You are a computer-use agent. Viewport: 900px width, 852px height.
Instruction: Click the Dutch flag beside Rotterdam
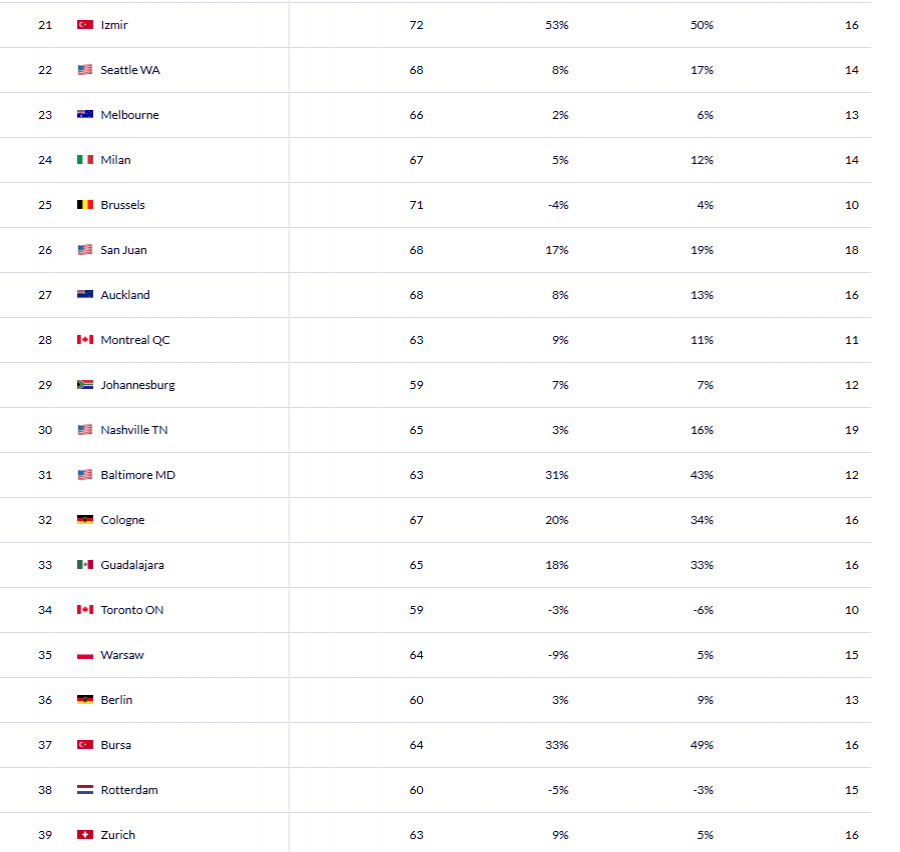point(85,790)
